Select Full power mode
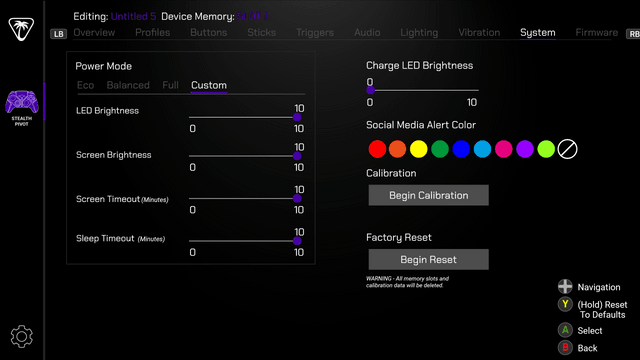640x360 pixels. [170, 85]
